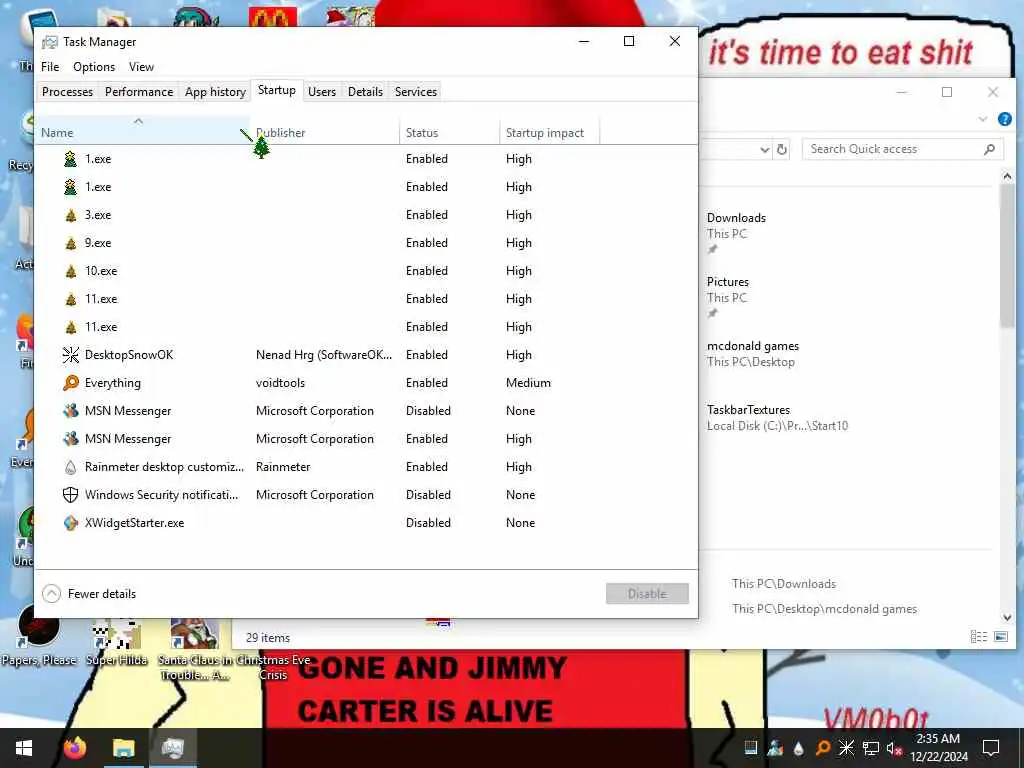Click This PC\Desktop\mcdonald games recent path

824,609
